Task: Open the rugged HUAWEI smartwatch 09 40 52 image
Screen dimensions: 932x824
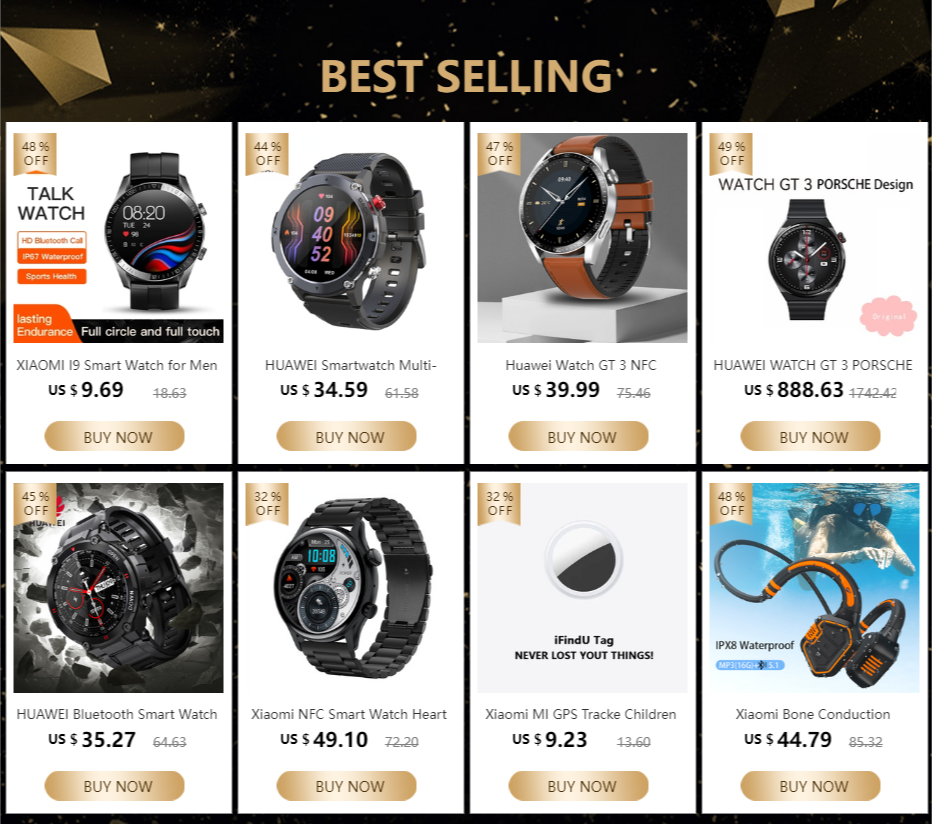Action: pyautogui.click(x=350, y=238)
